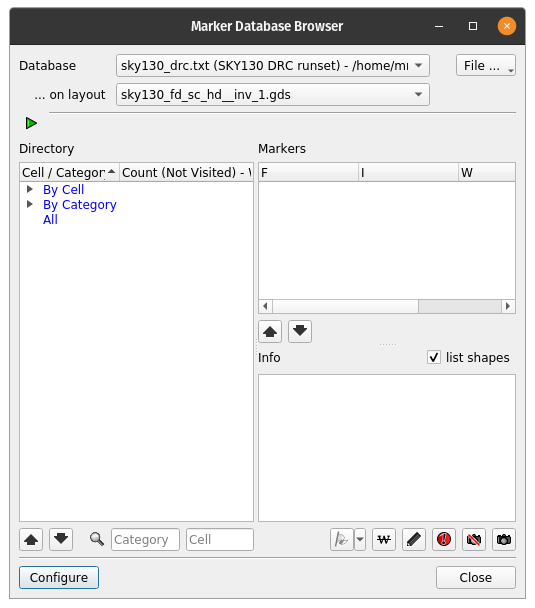
Task: Toggle the list shapes checkbox
Action: (x=434, y=357)
